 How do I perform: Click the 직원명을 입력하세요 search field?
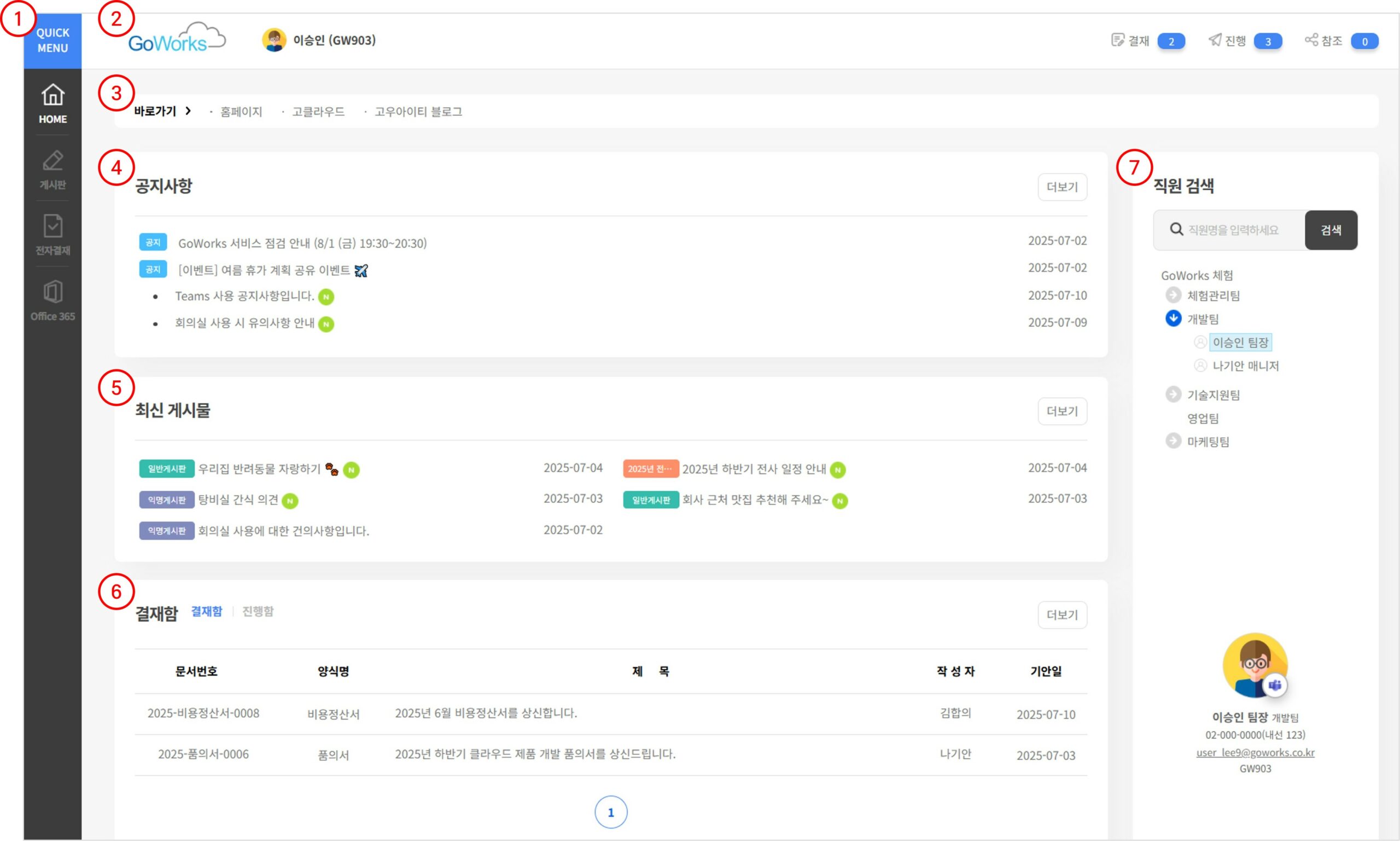[x=1233, y=230]
